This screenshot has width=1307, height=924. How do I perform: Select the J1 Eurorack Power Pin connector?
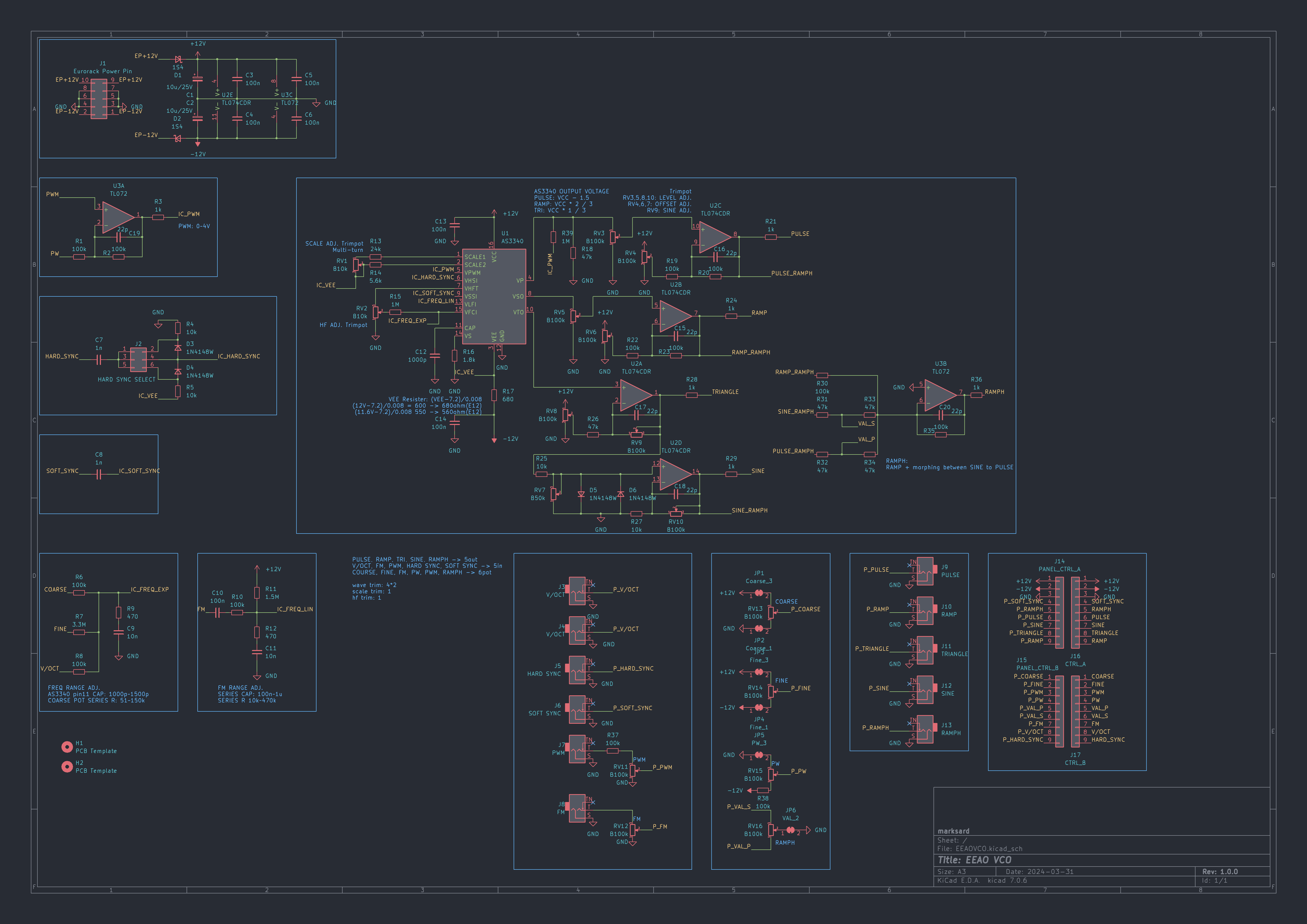pos(99,99)
